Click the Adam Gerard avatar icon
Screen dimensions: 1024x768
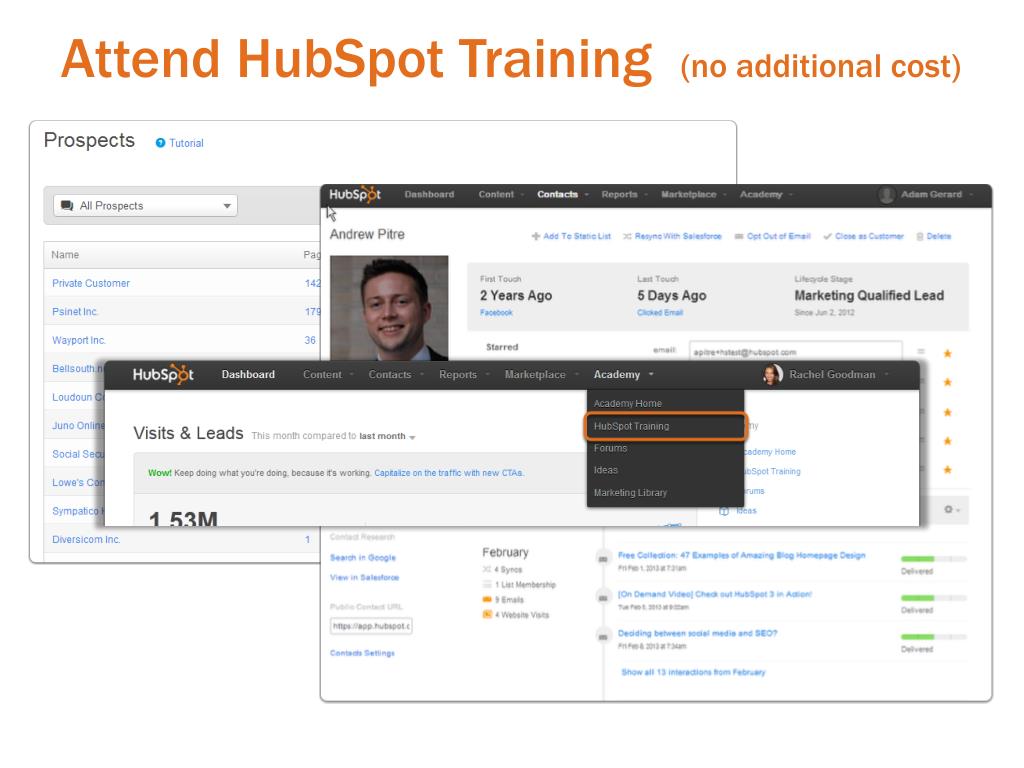[886, 195]
